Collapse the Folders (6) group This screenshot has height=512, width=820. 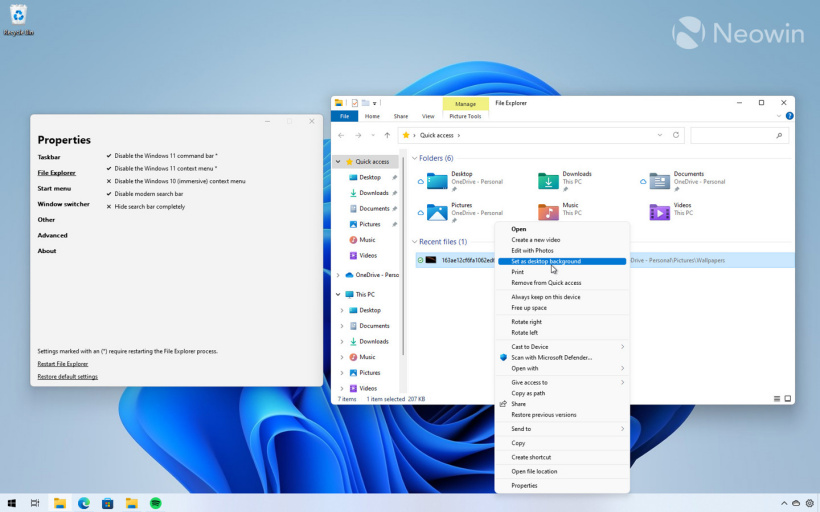414,158
